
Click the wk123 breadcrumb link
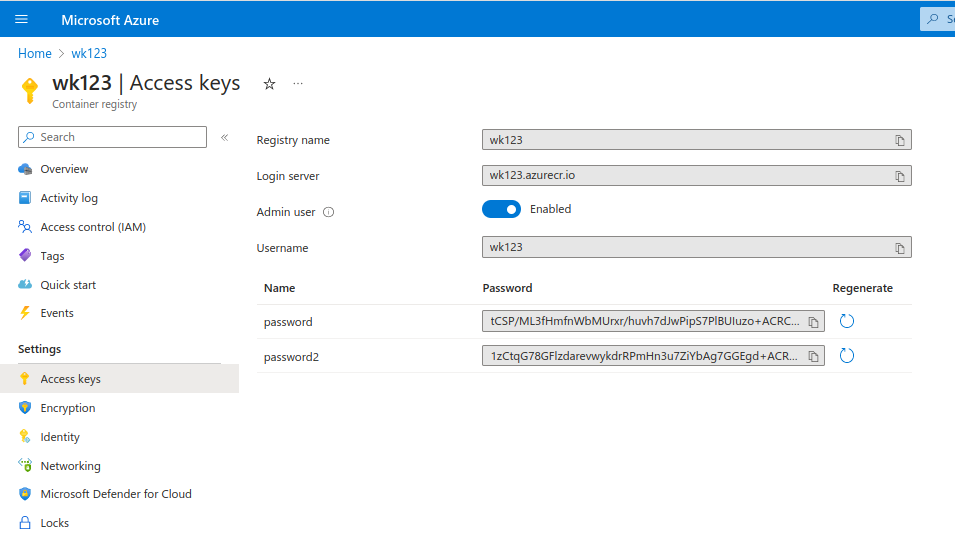89,54
